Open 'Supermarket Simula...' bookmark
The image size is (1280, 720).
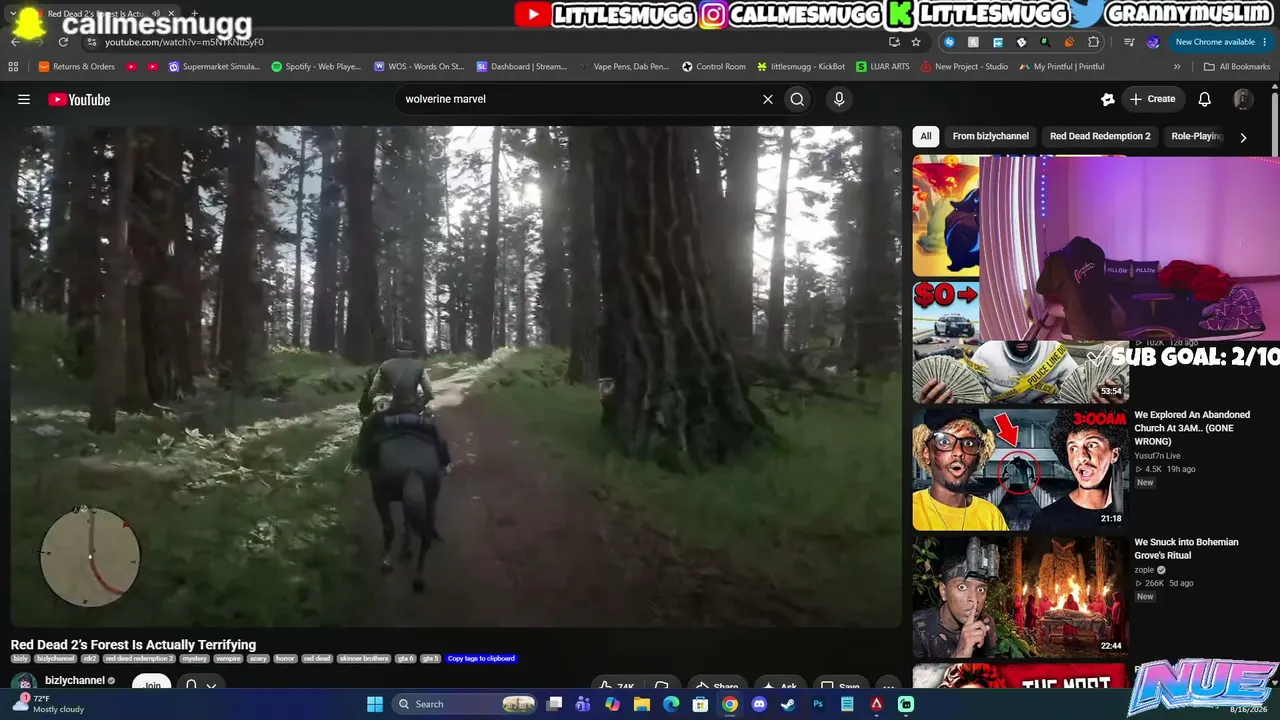(214, 67)
